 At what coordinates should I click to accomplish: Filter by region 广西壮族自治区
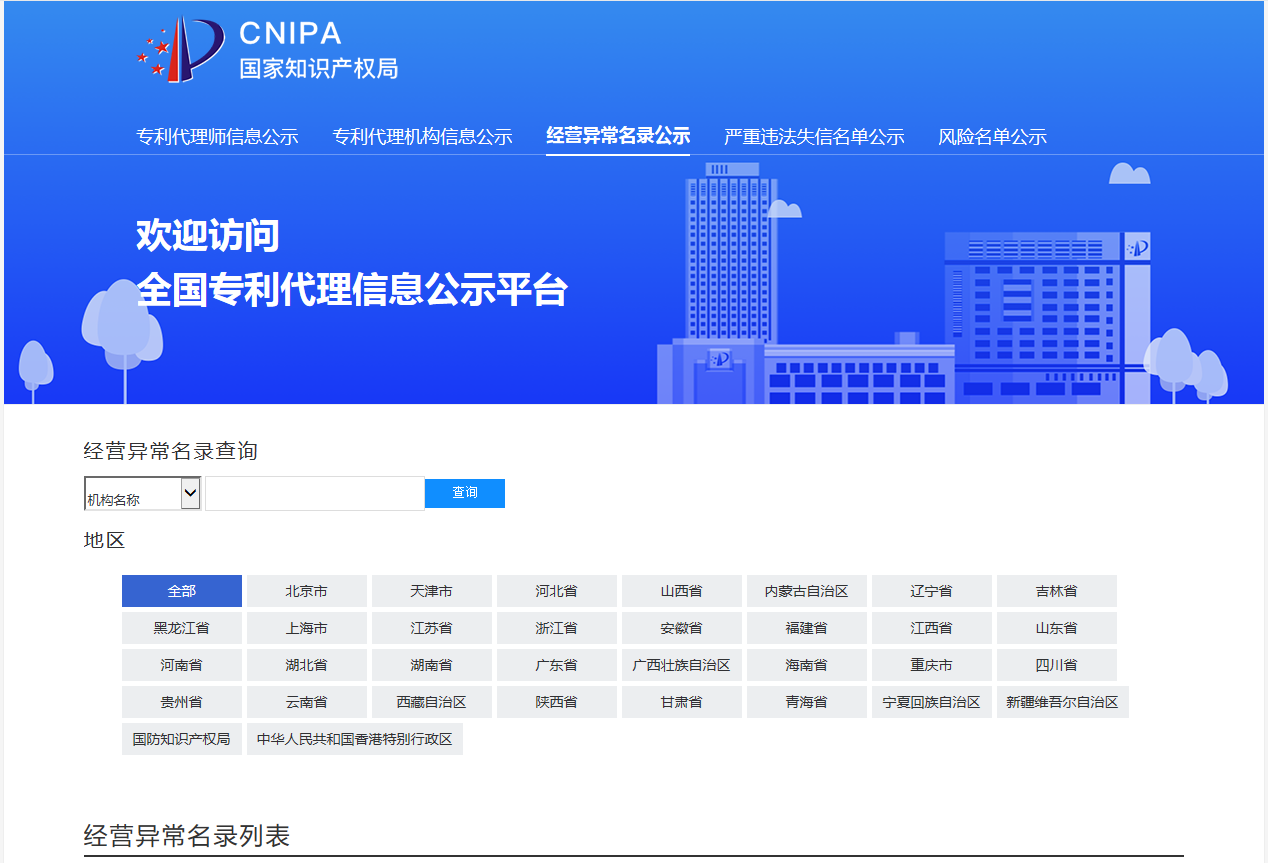click(x=682, y=665)
